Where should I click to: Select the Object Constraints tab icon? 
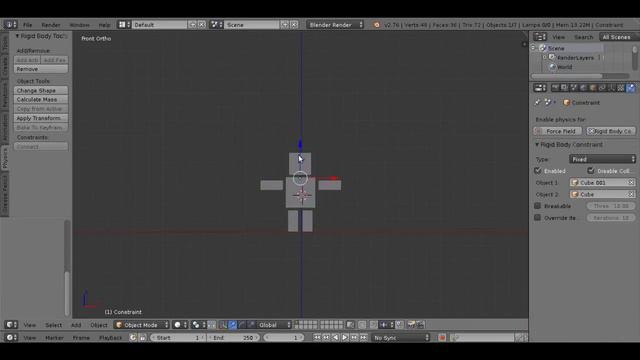[602, 88]
